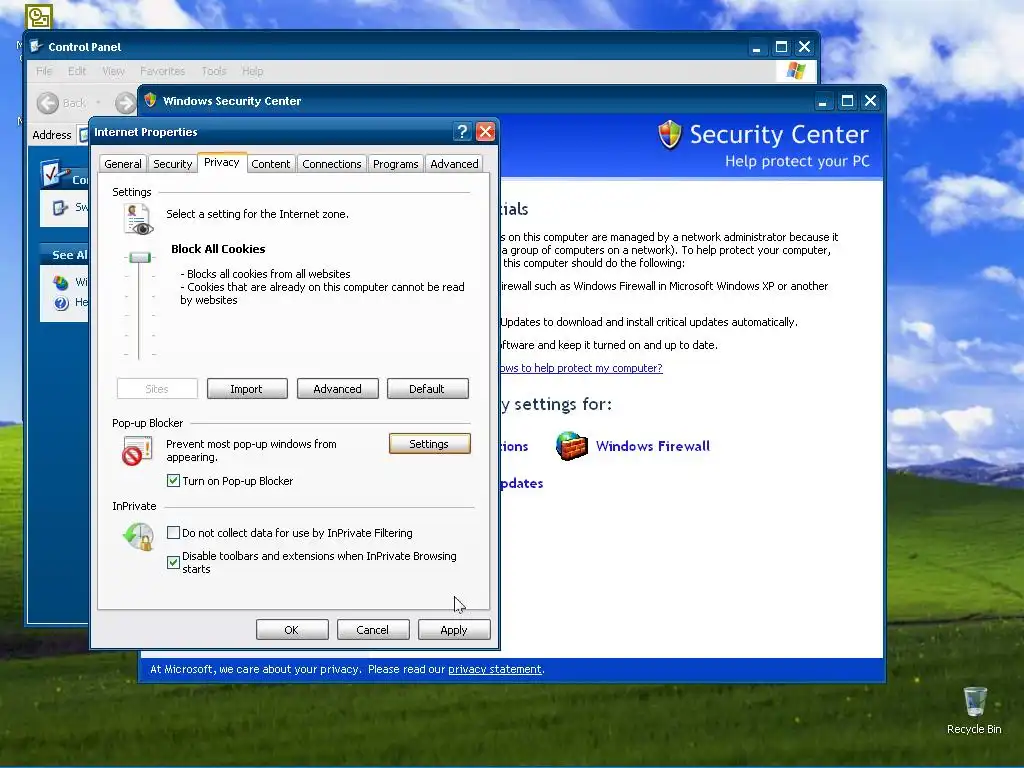Image resolution: width=1024 pixels, height=768 pixels.
Task: Click the privacy level slider thumb
Action: [139, 257]
